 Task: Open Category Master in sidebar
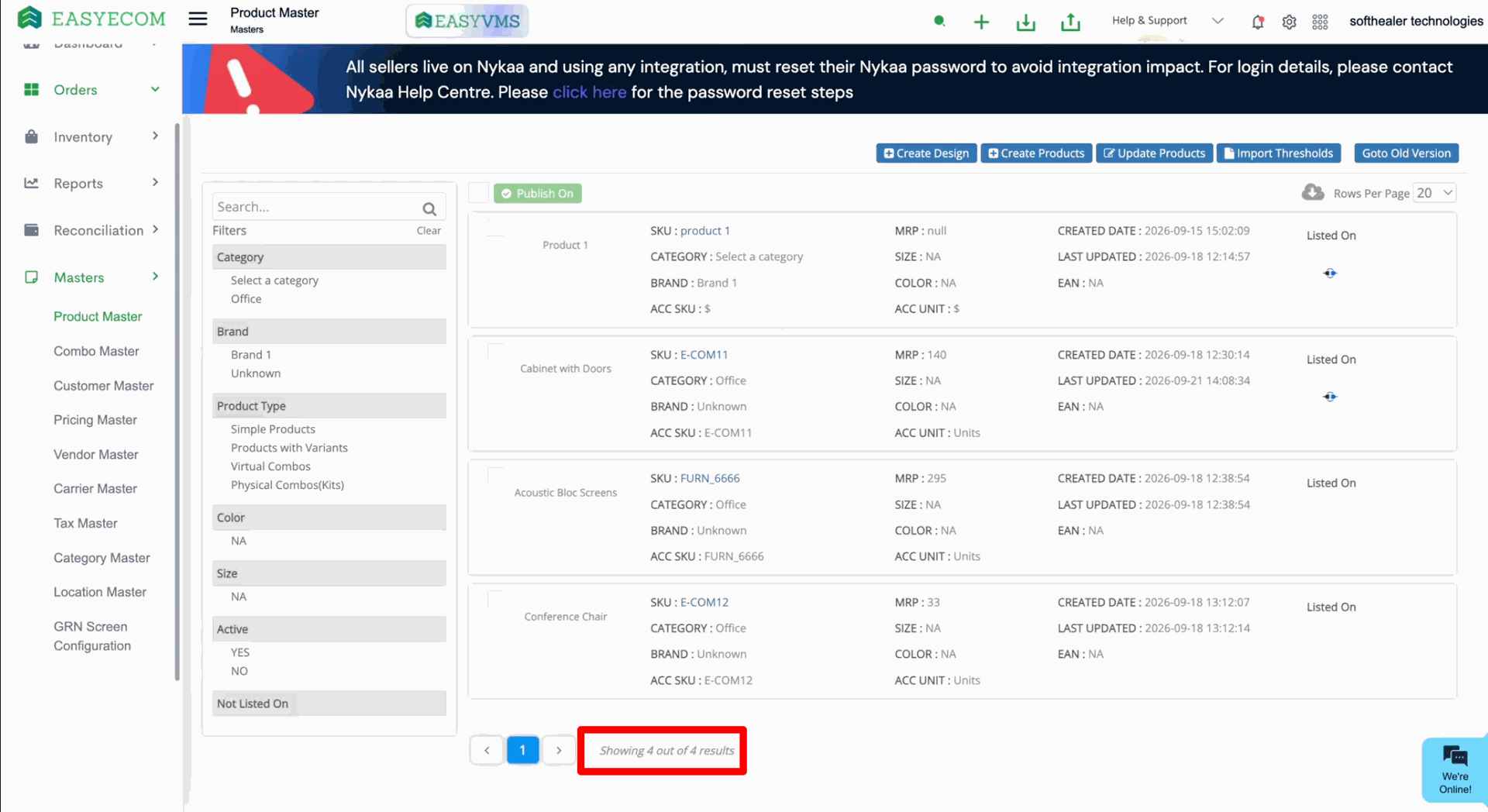tap(102, 558)
